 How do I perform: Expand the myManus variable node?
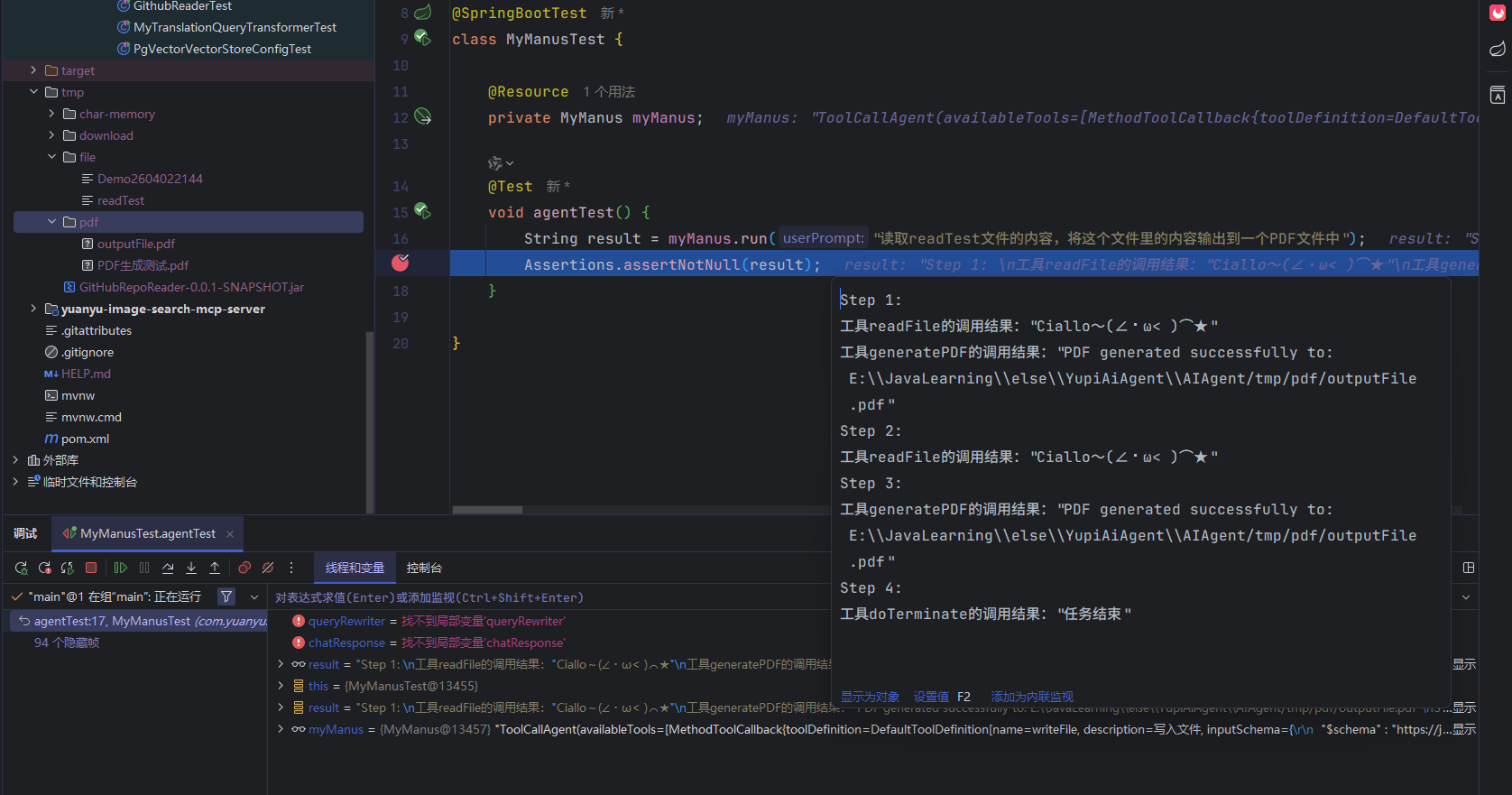coord(281,729)
